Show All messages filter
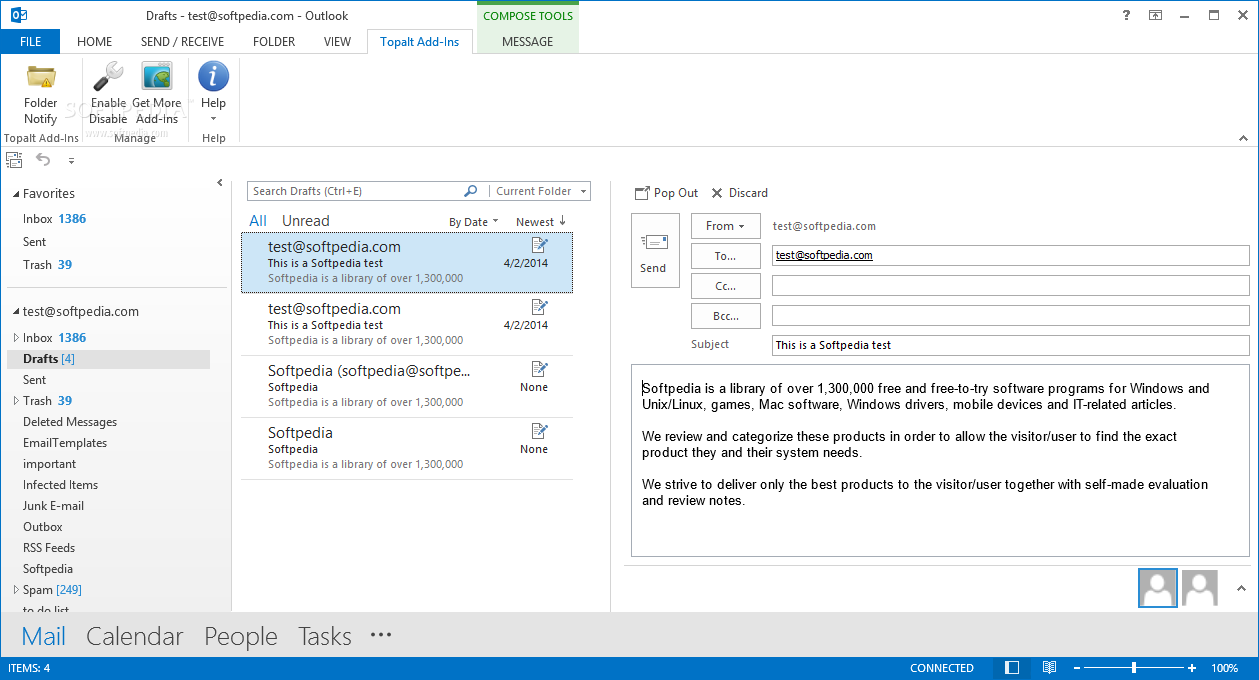This screenshot has width=1259, height=680. (258, 221)
